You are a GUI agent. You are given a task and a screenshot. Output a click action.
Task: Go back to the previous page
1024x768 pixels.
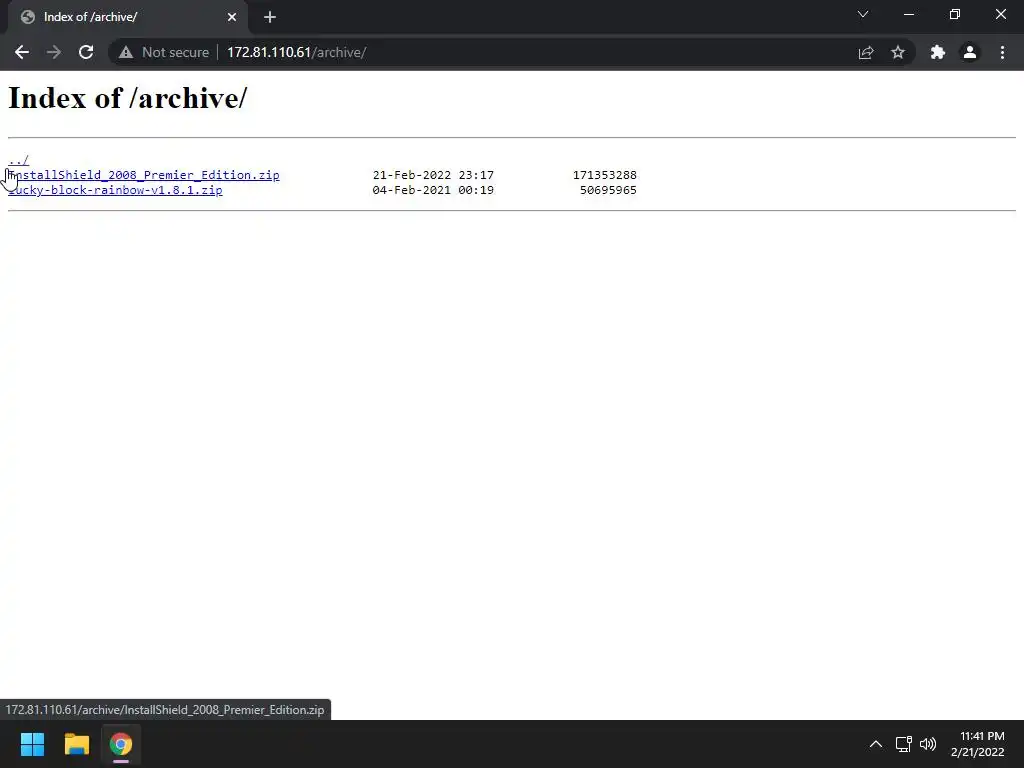(x=22, y=52)
